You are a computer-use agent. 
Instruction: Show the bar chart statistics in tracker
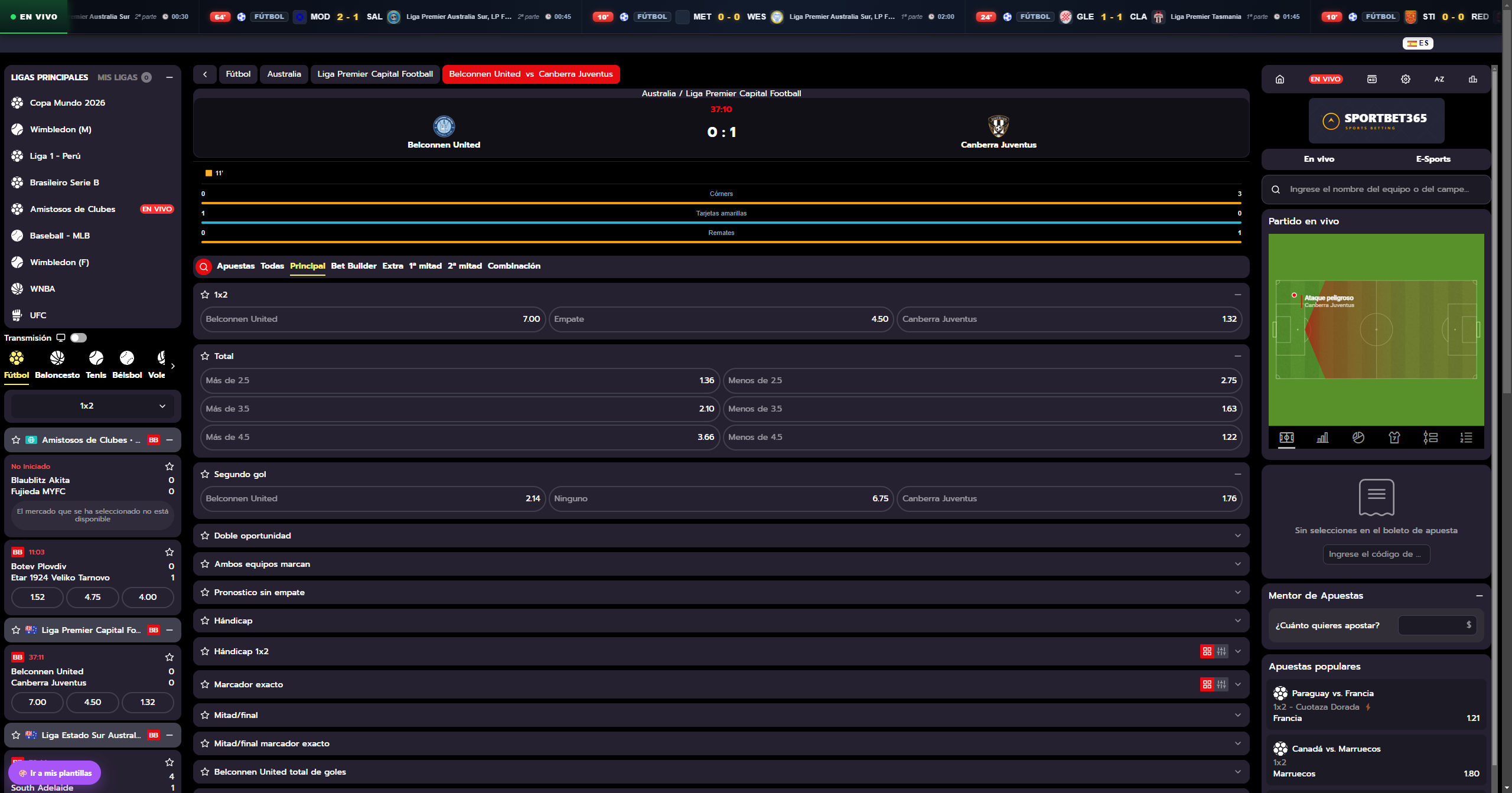[x=1322, y=438]
